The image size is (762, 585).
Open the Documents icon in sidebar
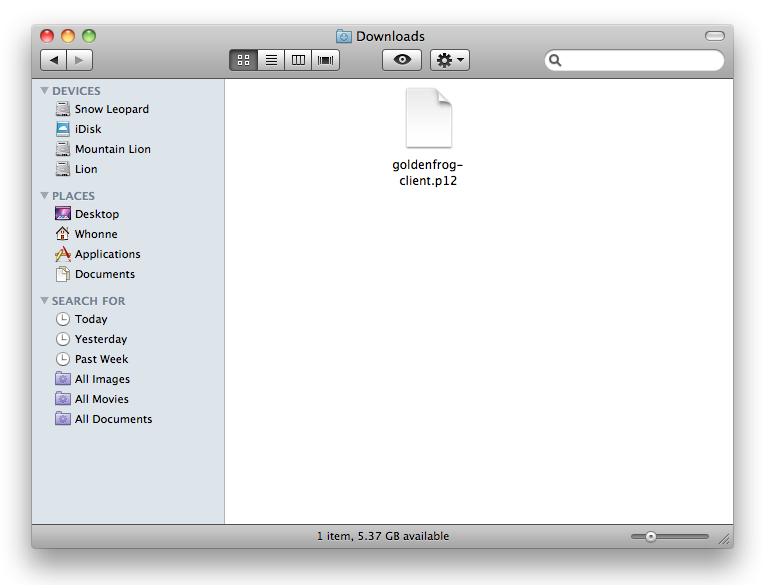click(63, 274)
